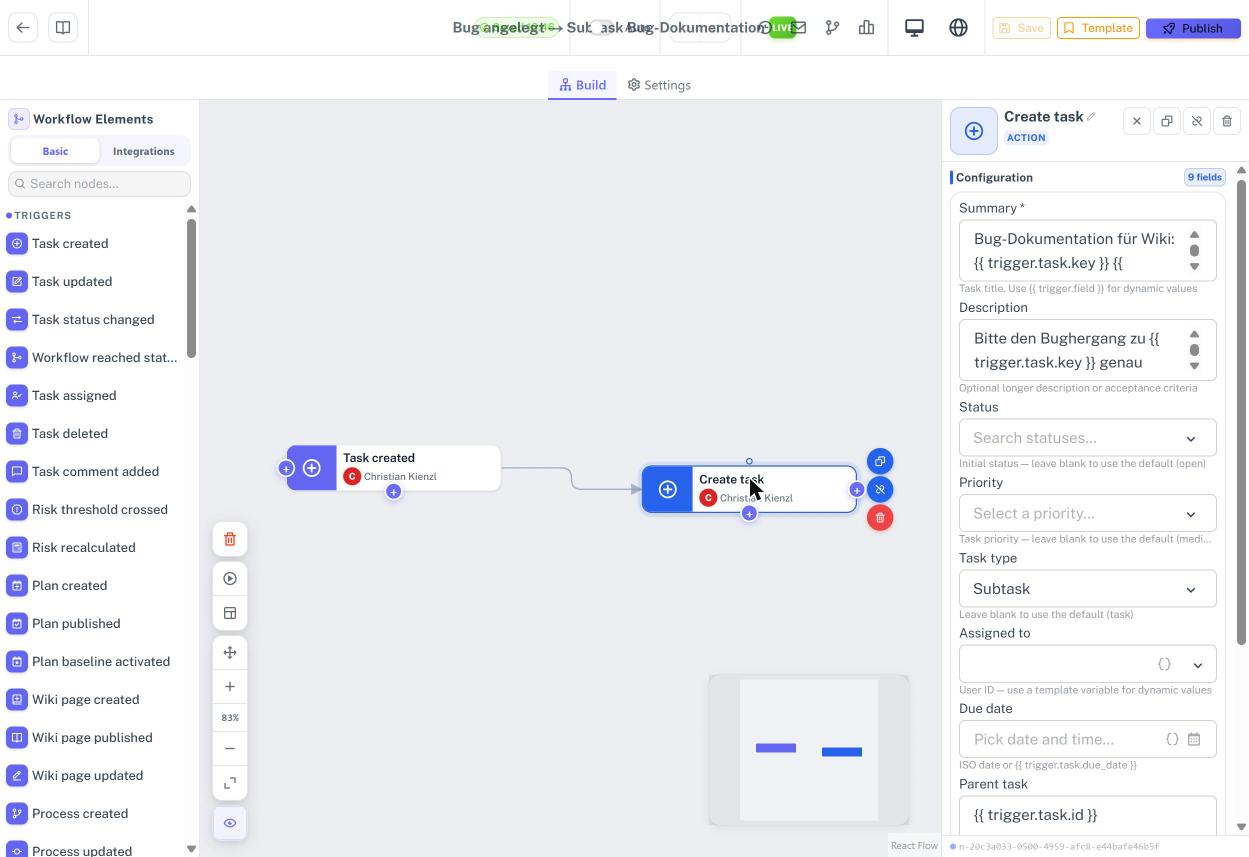The image size is (1249, 857).
Task: Click the unlink icon in Create task panel header
Action: (x=1197, y=121)
